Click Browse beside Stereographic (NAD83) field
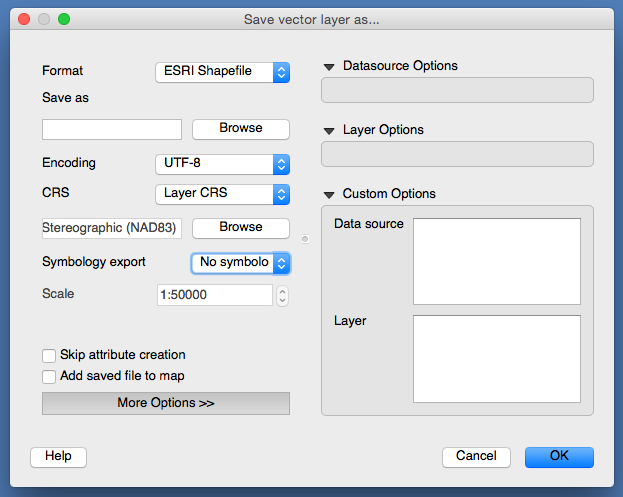 click(x=241, y=228)
